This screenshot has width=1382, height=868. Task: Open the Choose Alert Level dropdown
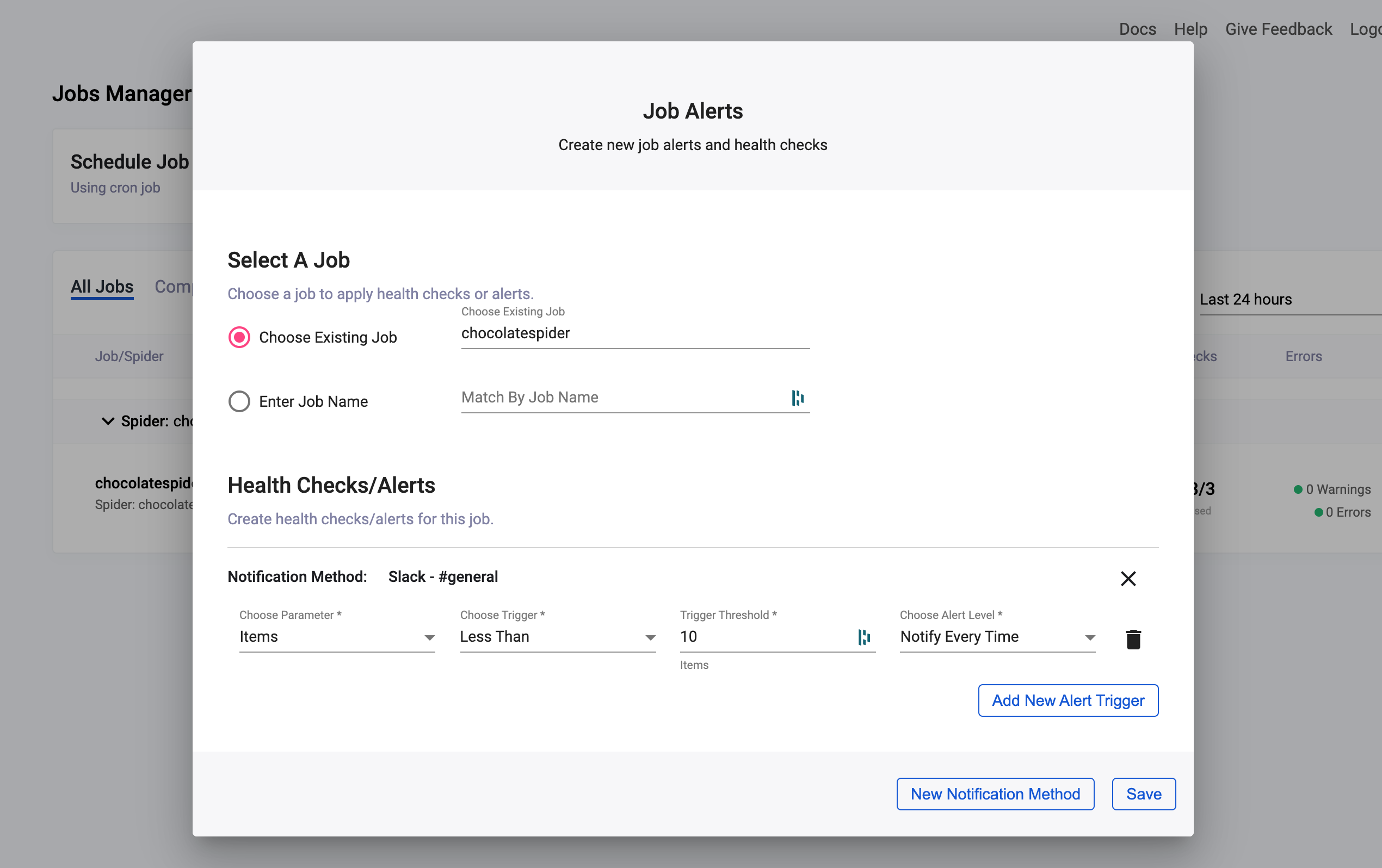pyautogui.click(x=997, y=637)
